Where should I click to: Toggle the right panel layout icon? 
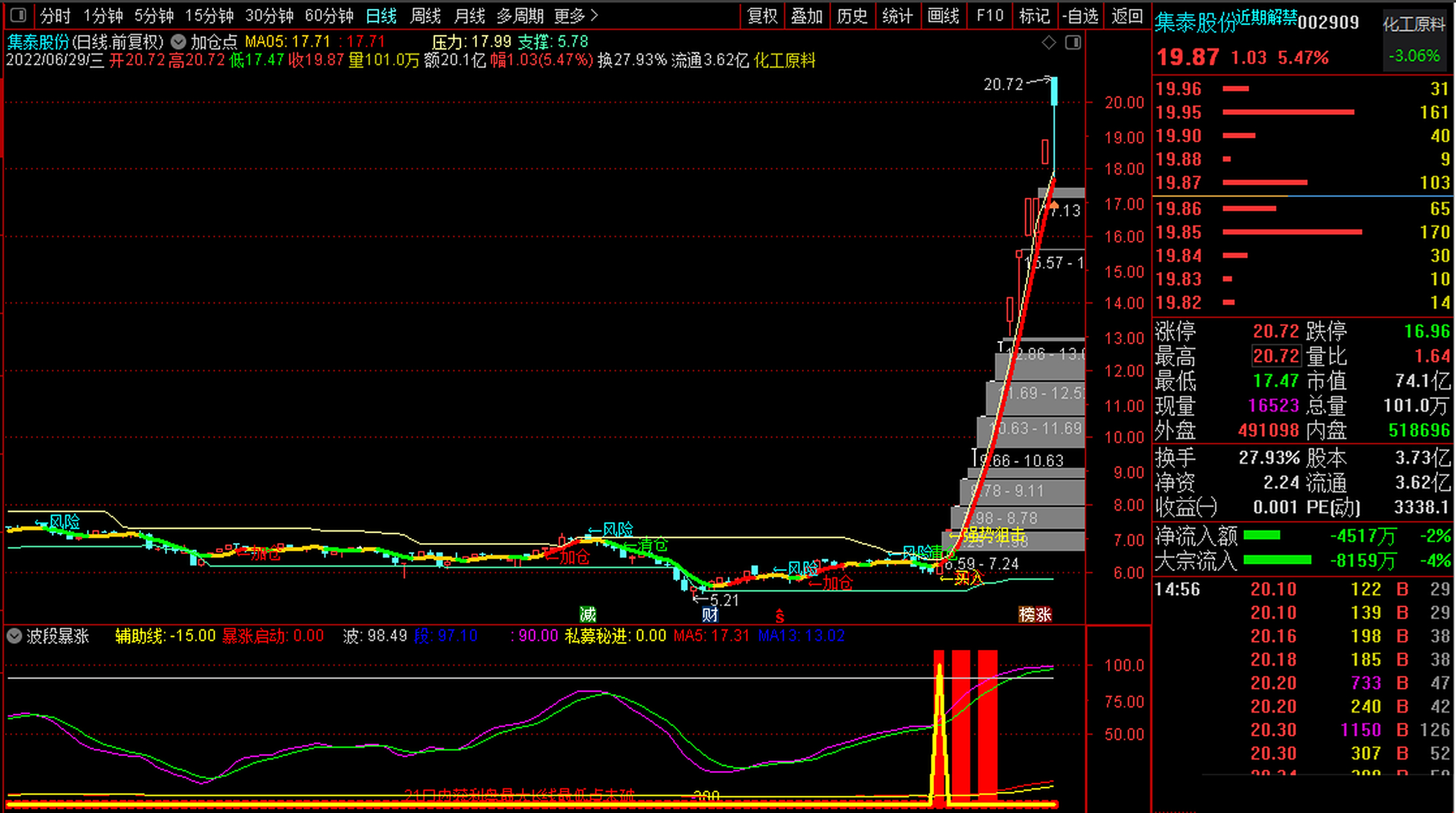click(x=1072, y=43)
